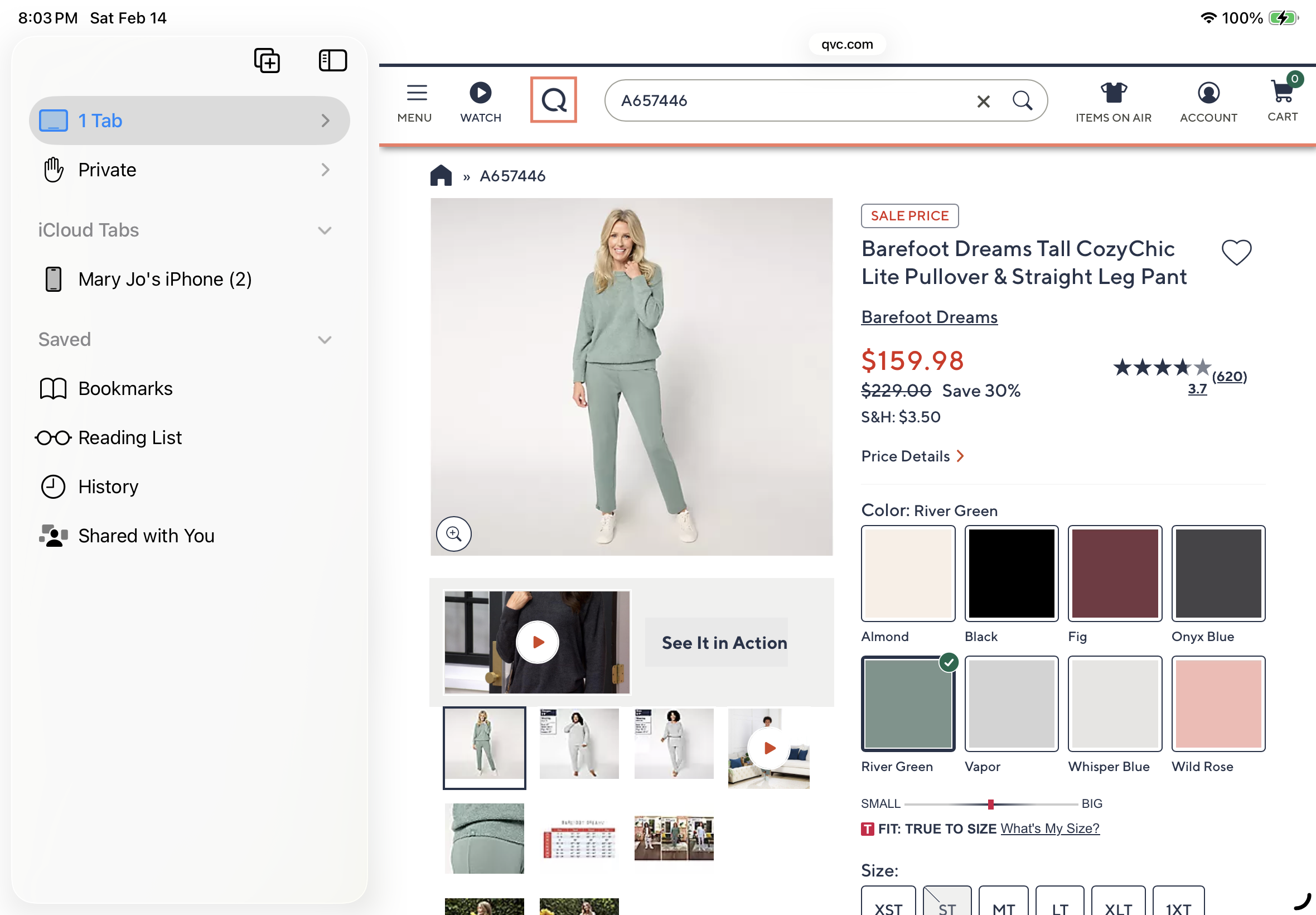Viewport: 1316px width, 915px height.
Task: Open the QVC hamburger menu
Action: 416,93
